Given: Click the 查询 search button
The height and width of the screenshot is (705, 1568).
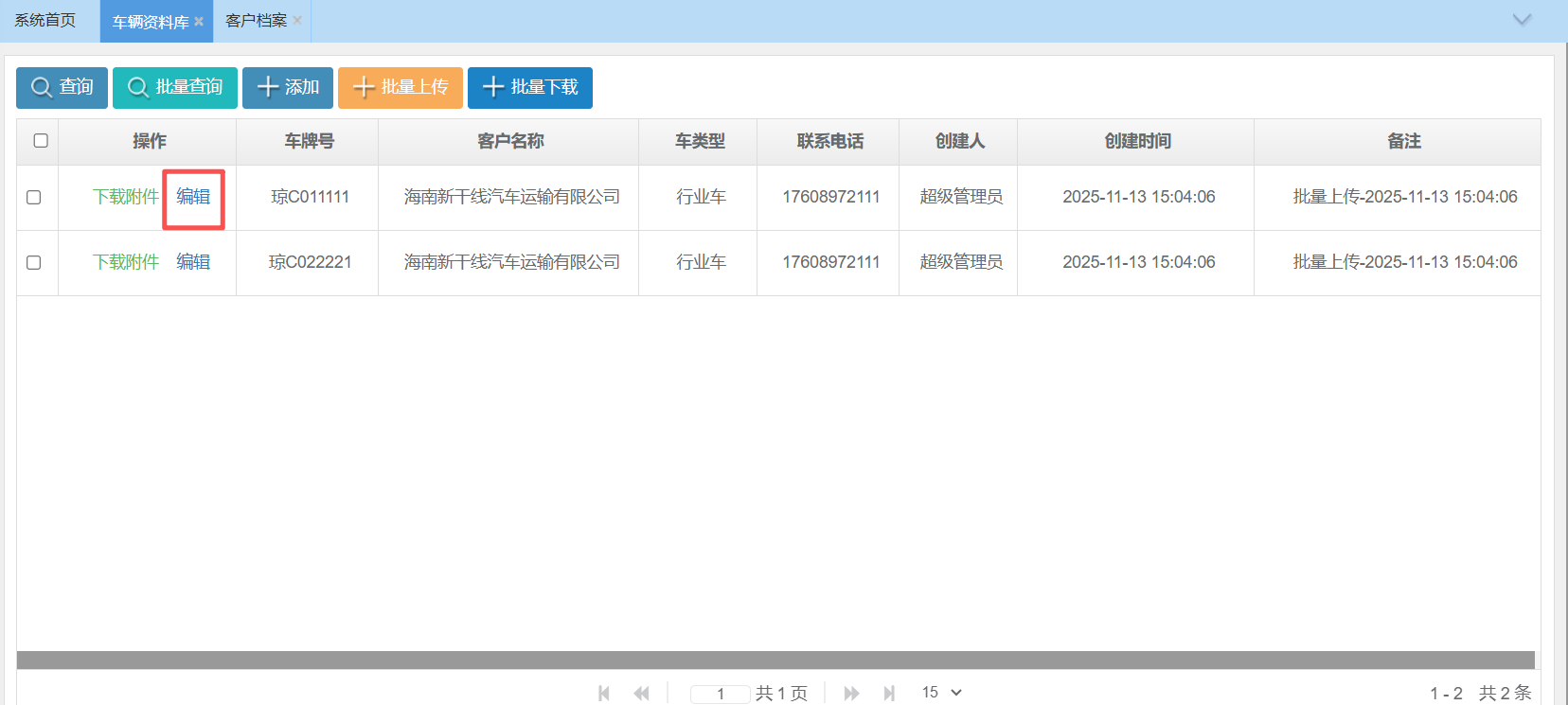Looking at the screenshot, I should point(62,88).
